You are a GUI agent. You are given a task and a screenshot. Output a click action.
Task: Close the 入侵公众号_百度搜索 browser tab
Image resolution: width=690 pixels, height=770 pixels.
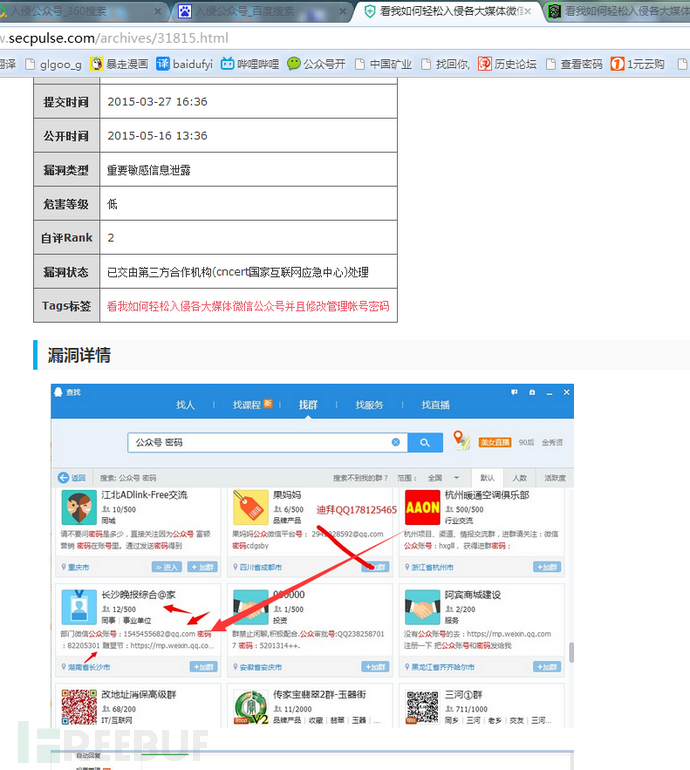[342, 11]
